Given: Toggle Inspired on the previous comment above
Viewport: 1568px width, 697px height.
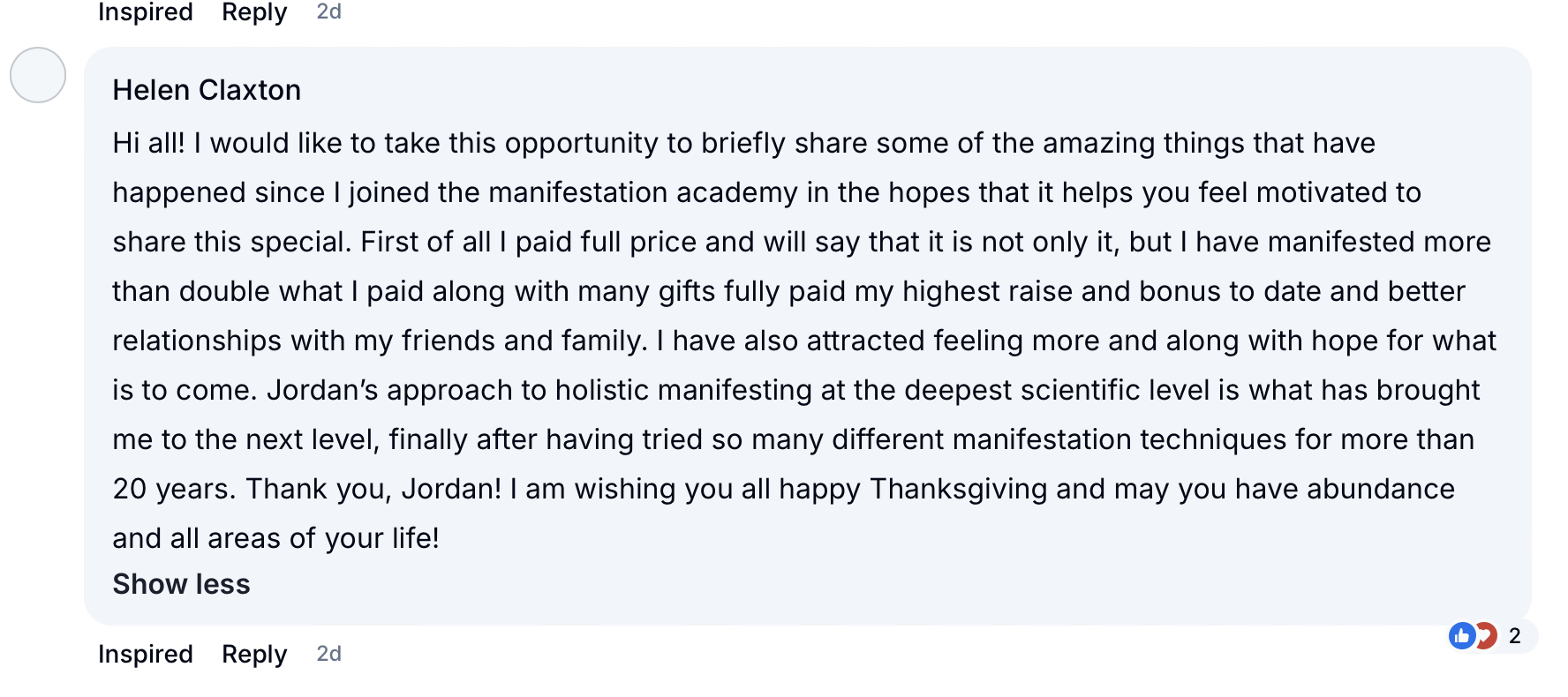Looking at the screenshot, I should tap(146, 11).
